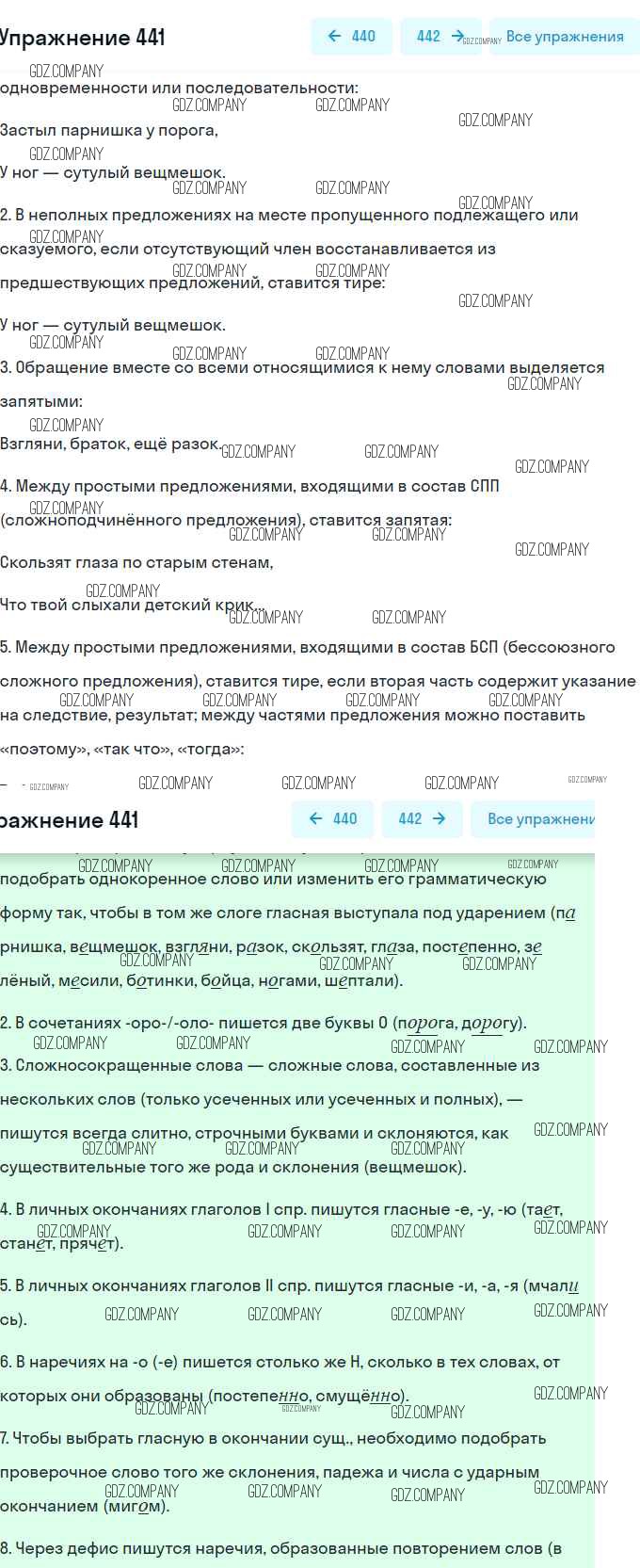The image size is (640, 1568).
Task: Click the left arrow in the lower sticky 440 button
Action: click(316, 818)
